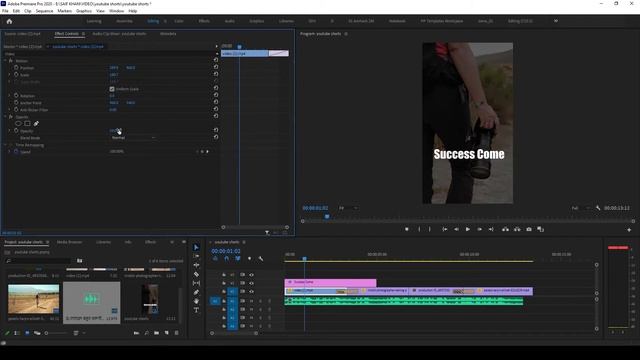Switch to the Audio workspace
Image resolution: width=640 pixels, height=360 pixels.
(230, 21)
